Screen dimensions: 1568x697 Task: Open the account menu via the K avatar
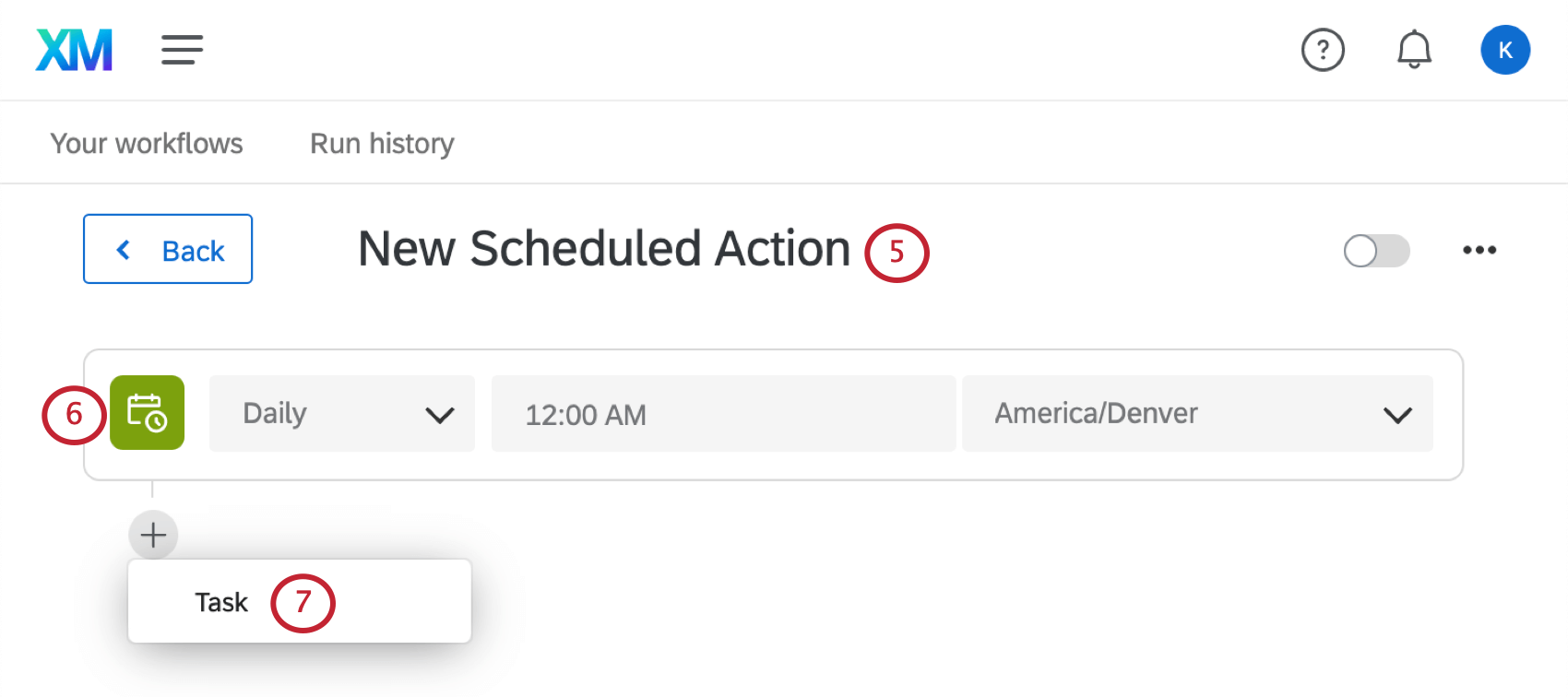pyautogui.click(x=1505, y=50)
